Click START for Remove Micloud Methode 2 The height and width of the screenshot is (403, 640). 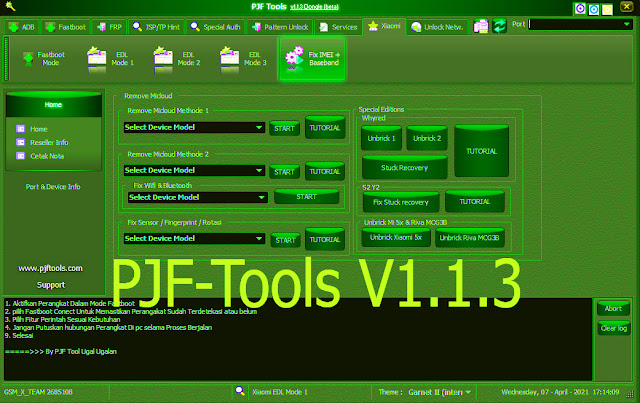(x=284, y=172)
